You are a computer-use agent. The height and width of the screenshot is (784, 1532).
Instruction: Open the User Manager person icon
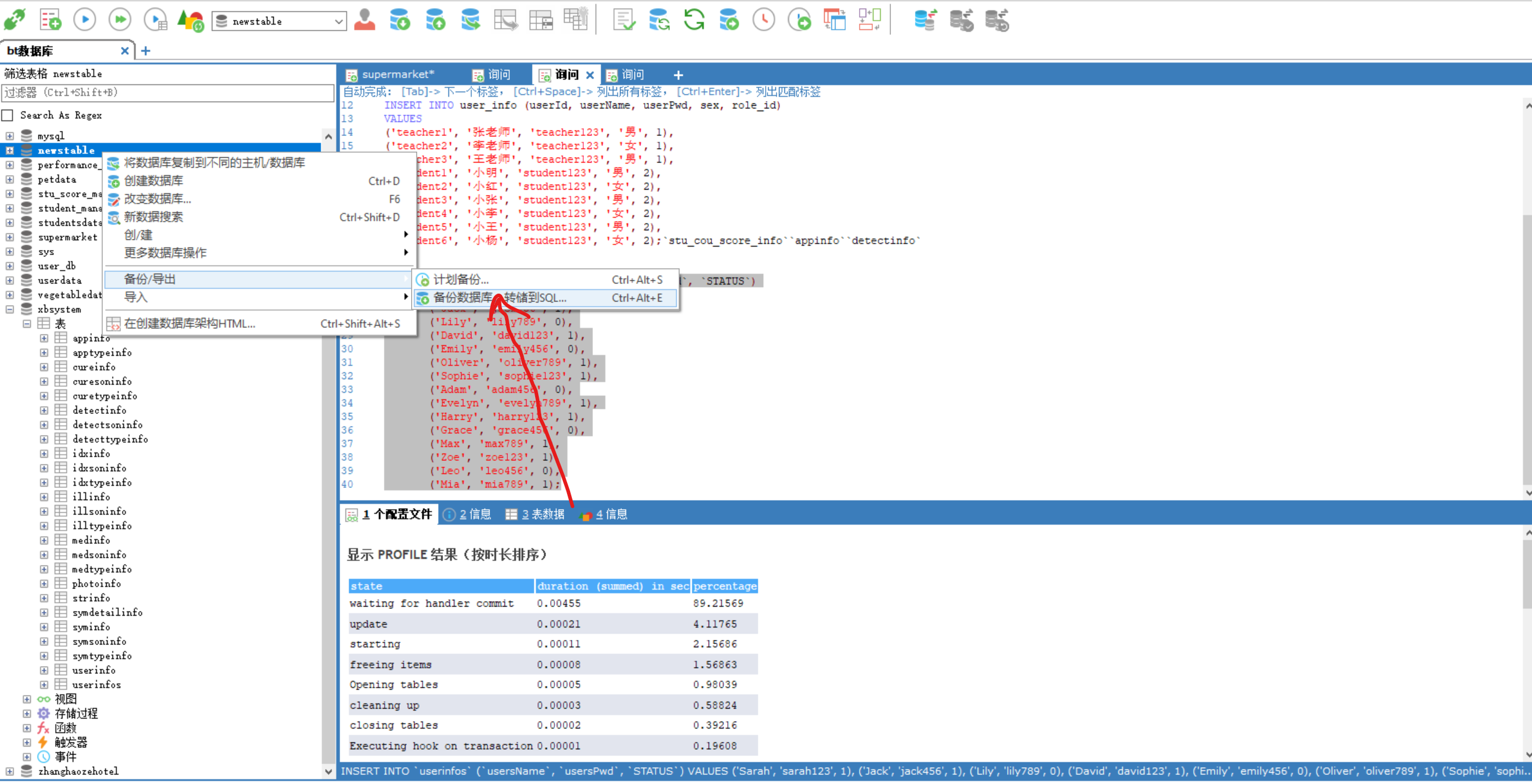click(x=364, y=20)
